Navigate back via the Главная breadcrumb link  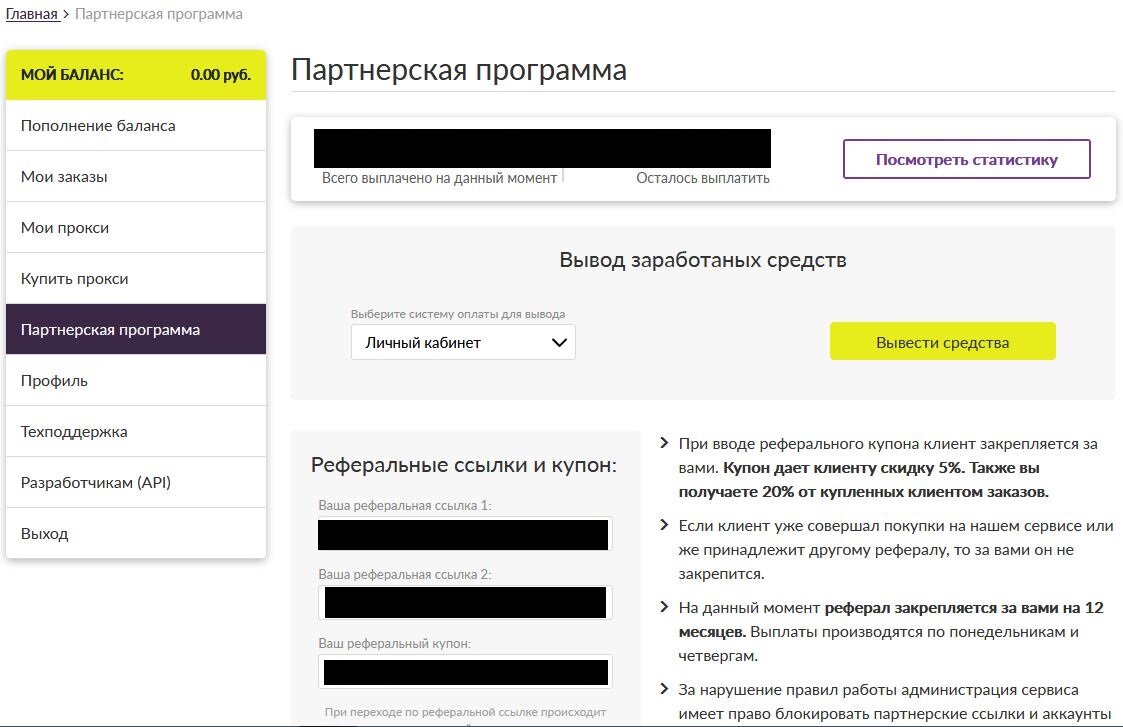click(31, 13)
